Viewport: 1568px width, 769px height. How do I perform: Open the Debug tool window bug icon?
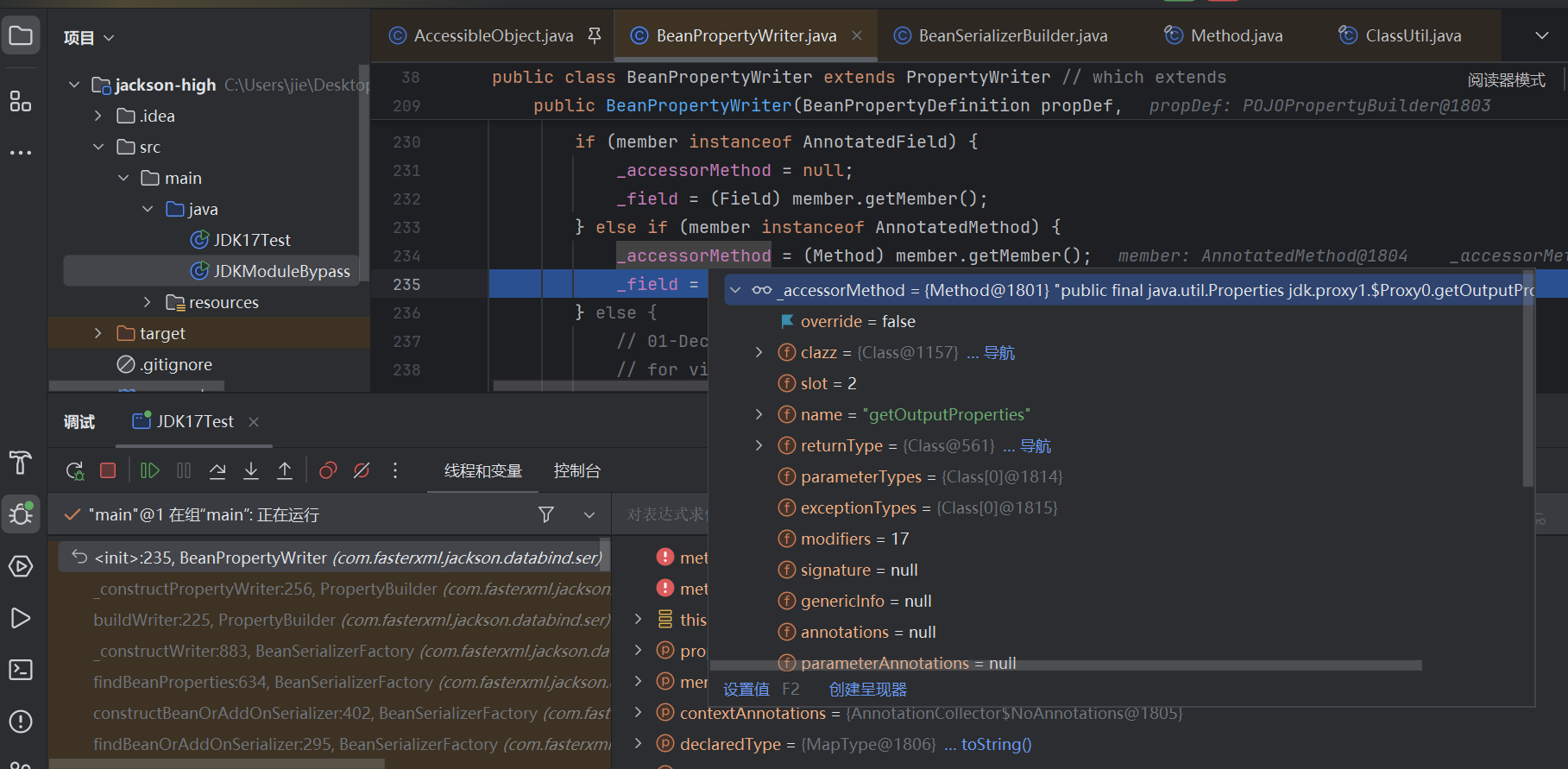[21, 514]
